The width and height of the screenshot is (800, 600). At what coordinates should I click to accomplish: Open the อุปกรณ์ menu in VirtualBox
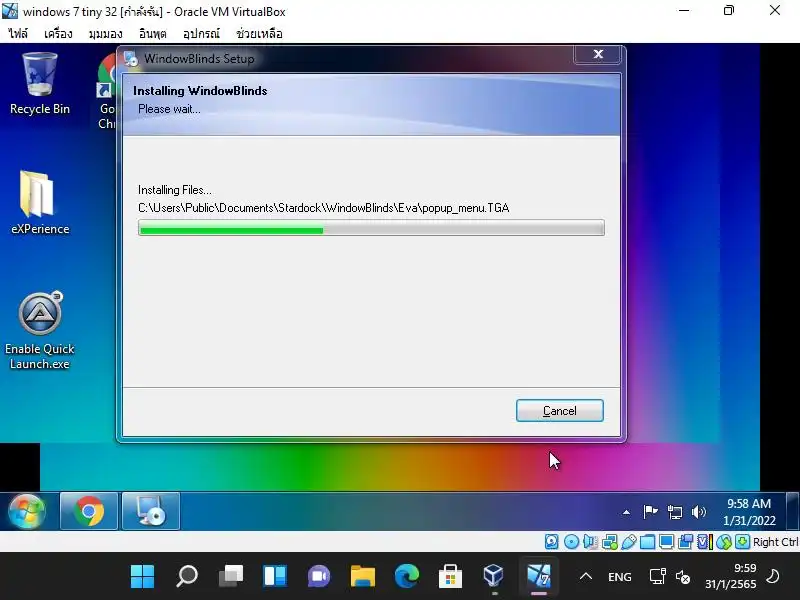[202, 34]
